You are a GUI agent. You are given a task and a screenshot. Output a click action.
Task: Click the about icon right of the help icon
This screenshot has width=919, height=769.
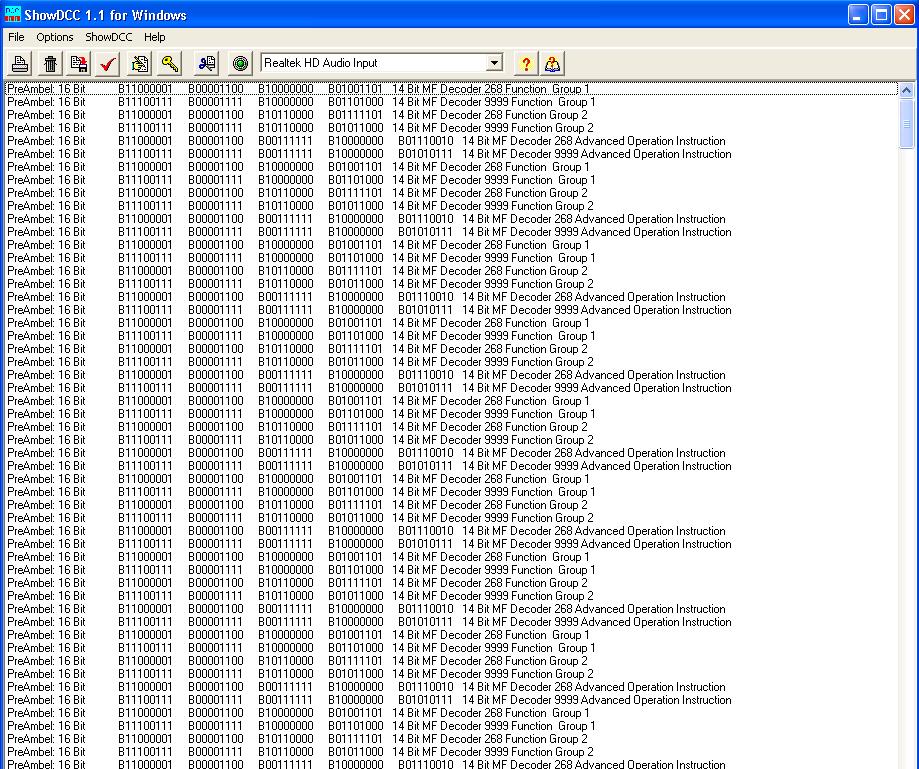pos(551,64)
